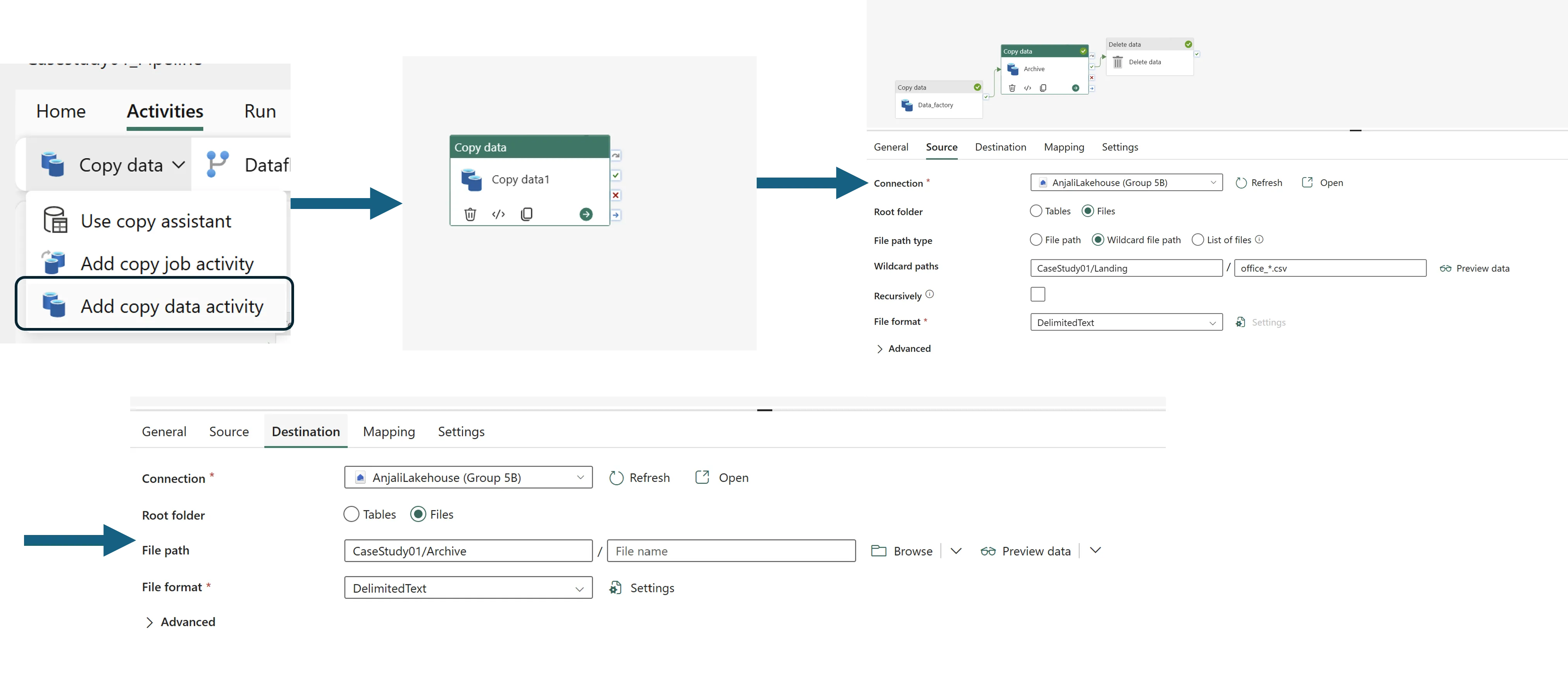Open code view on Archive activity card
The width and height of the screenshot is (1568, 685).
[1028, 88]
